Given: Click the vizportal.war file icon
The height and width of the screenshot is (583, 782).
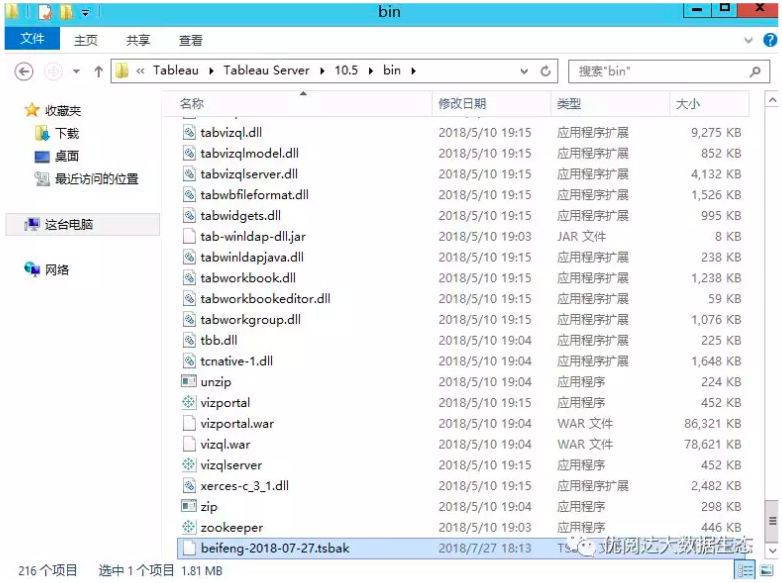Looking at the screenshot, I should [189, 423].
